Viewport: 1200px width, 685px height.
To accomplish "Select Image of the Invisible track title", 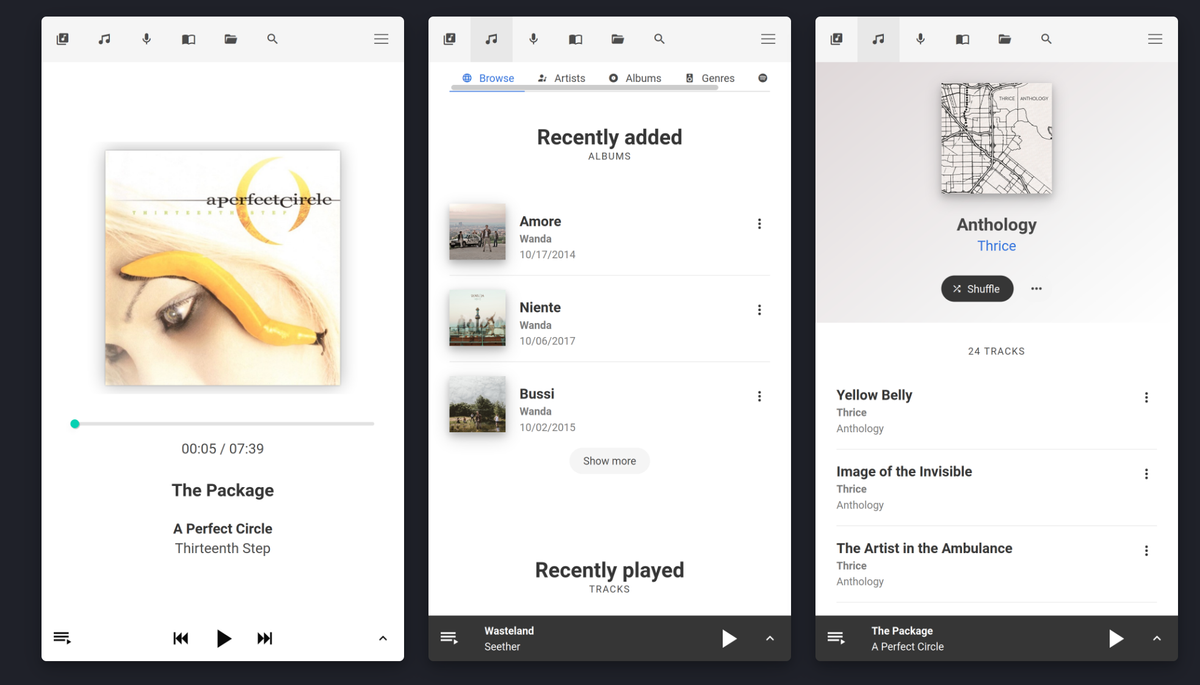I will (904, 472).
